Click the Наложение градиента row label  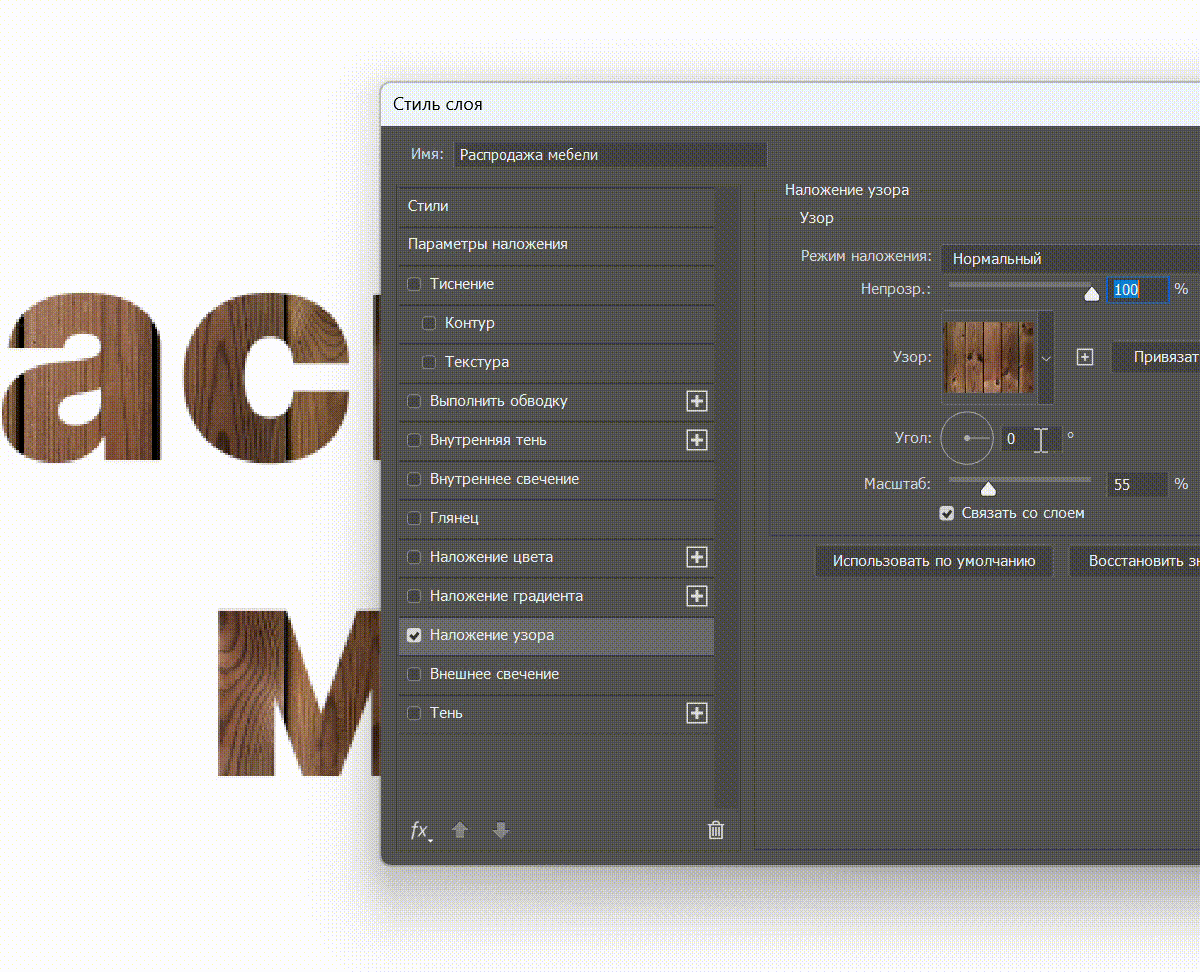point(506,596)
